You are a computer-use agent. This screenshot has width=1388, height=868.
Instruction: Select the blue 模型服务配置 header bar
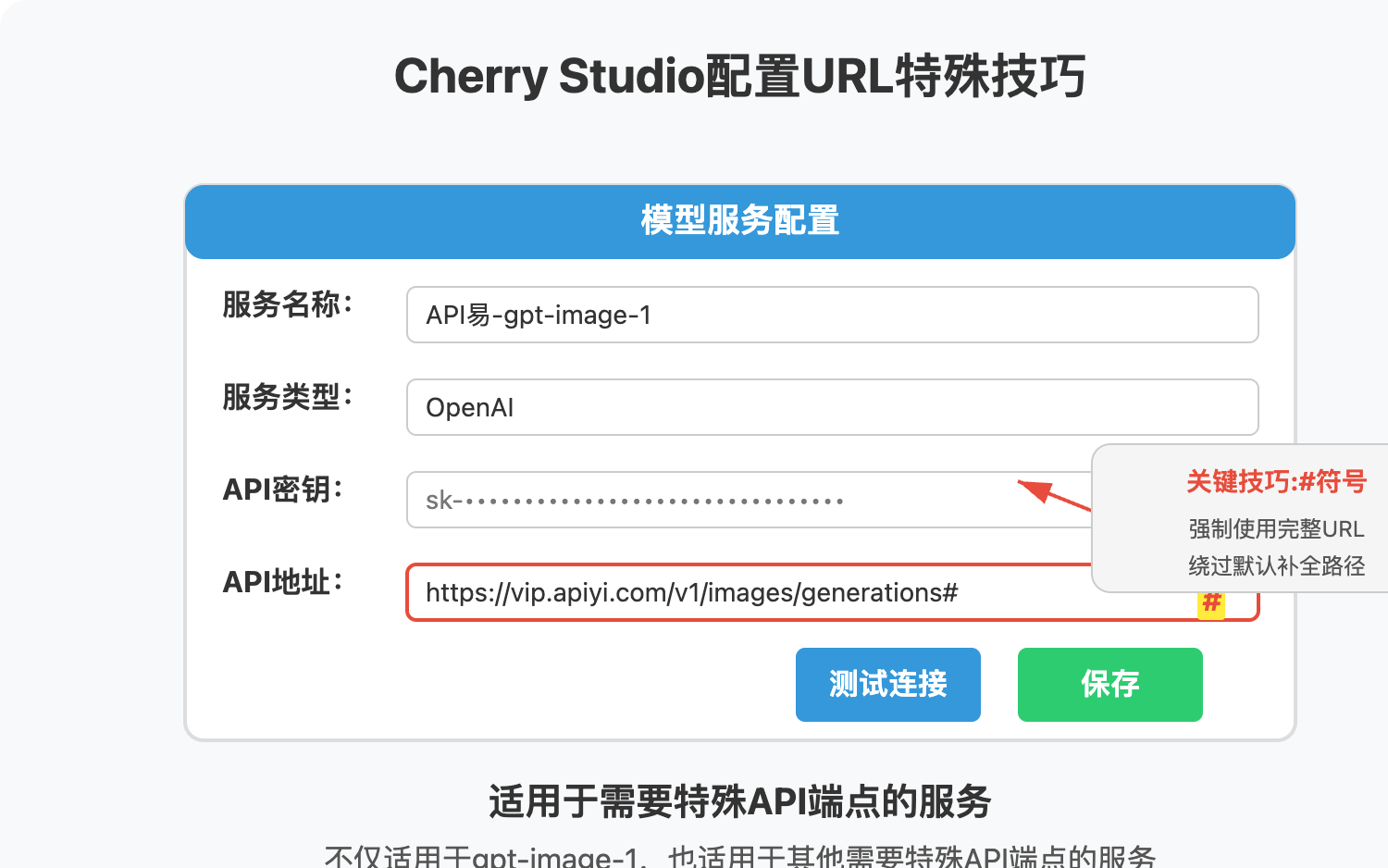pos(738,221)
